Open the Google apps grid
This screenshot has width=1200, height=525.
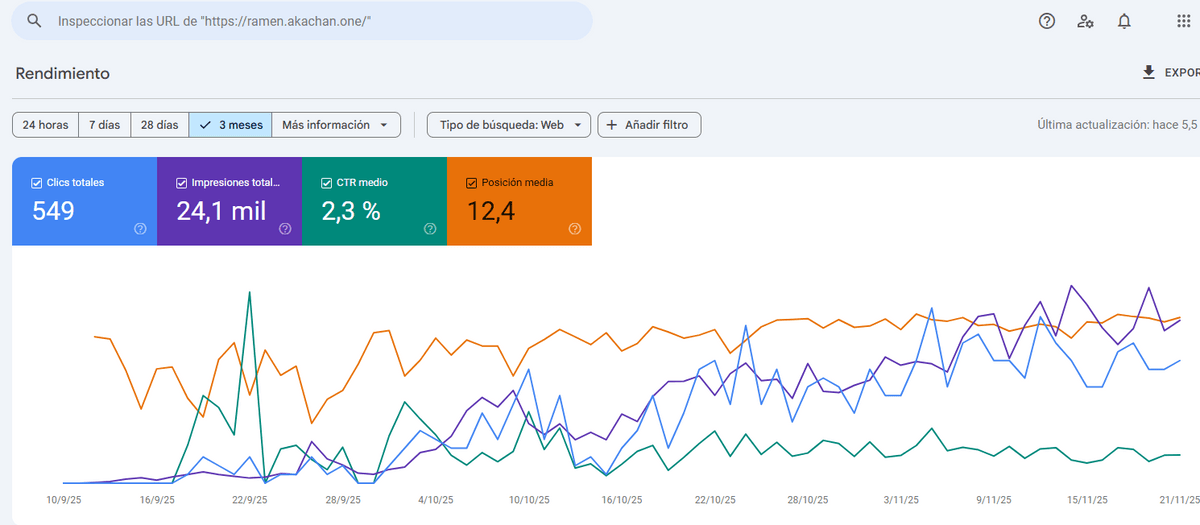coord(1184,21)
